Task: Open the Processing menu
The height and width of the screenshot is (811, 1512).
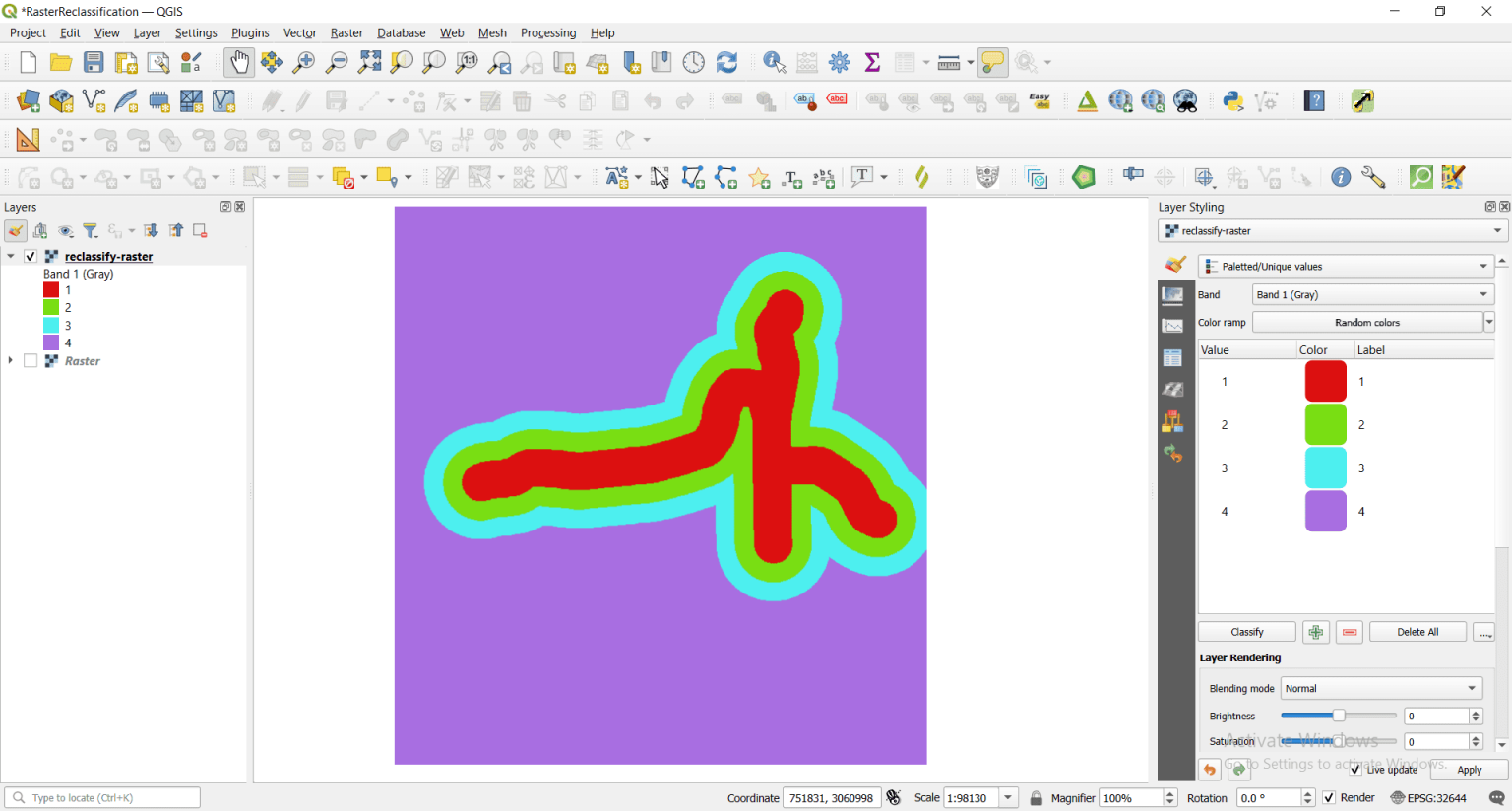Action: 548,32
